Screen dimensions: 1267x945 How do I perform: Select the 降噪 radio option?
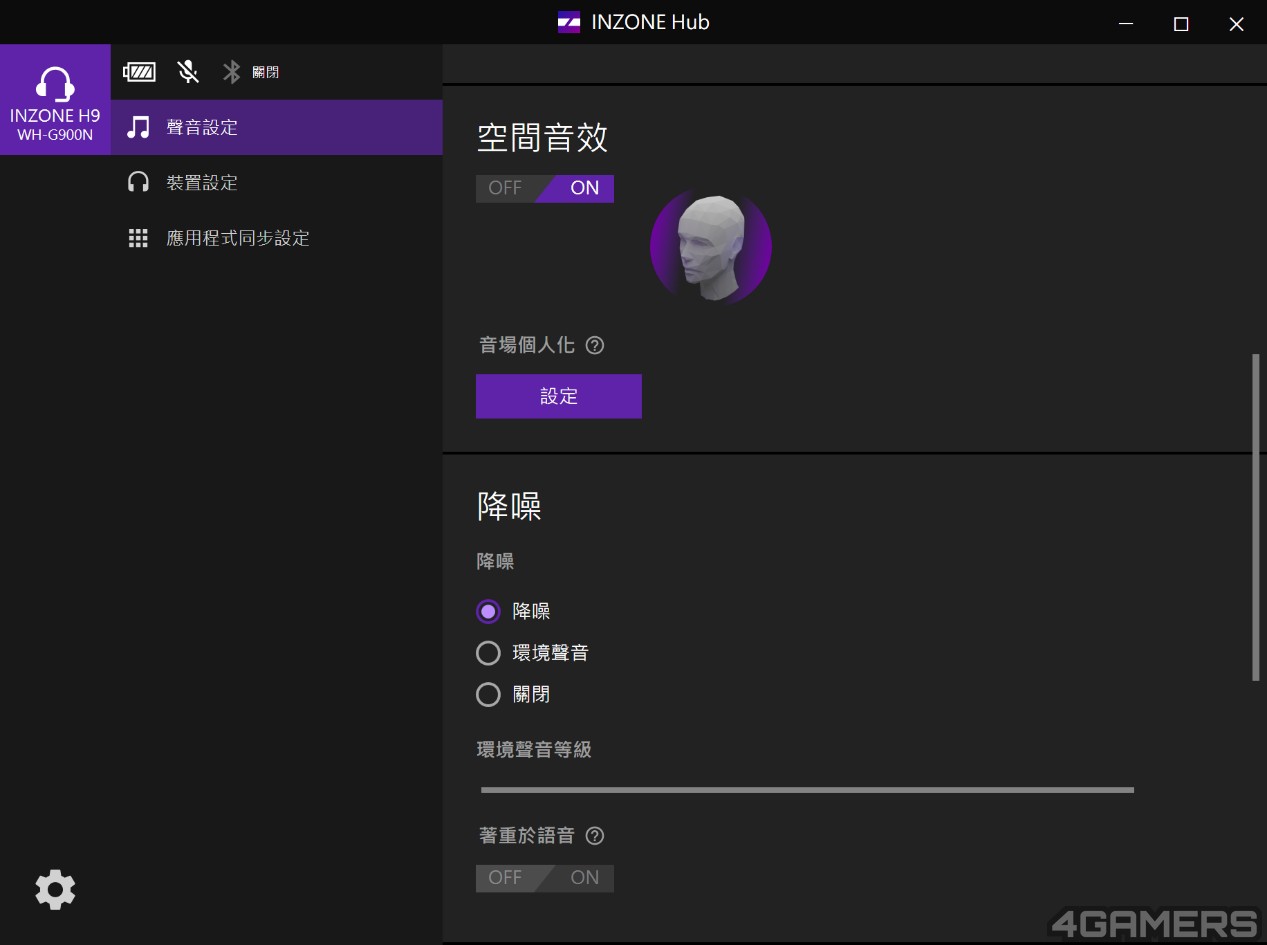(x=488, y=611)
